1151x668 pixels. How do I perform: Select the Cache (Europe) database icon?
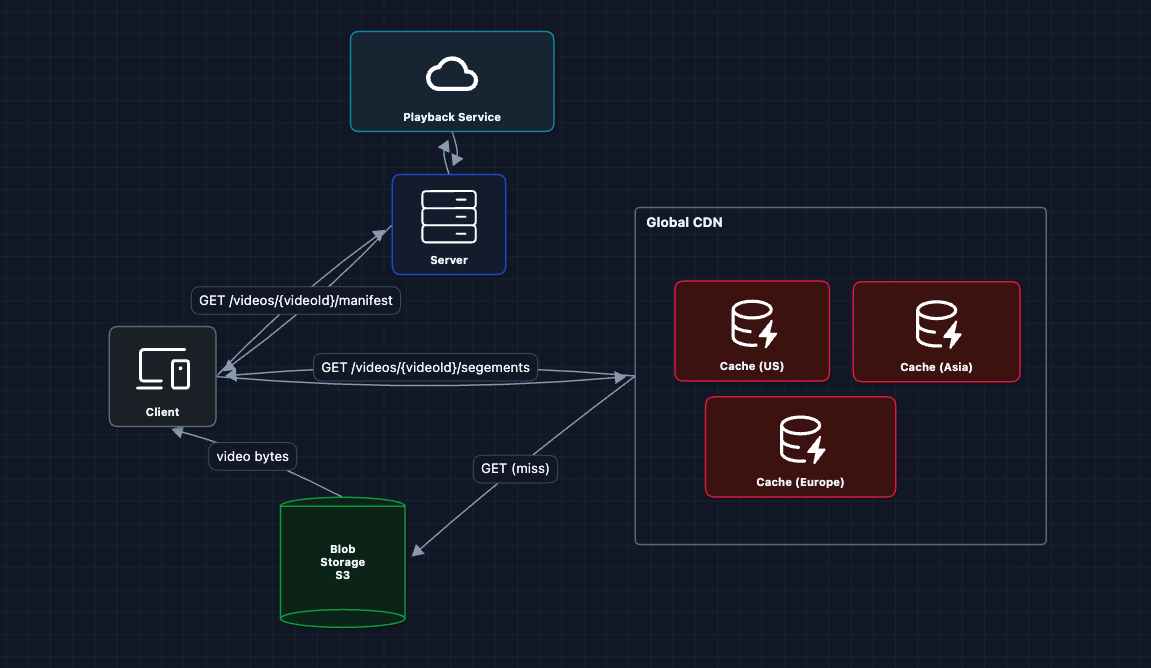(x=800, y=439)
